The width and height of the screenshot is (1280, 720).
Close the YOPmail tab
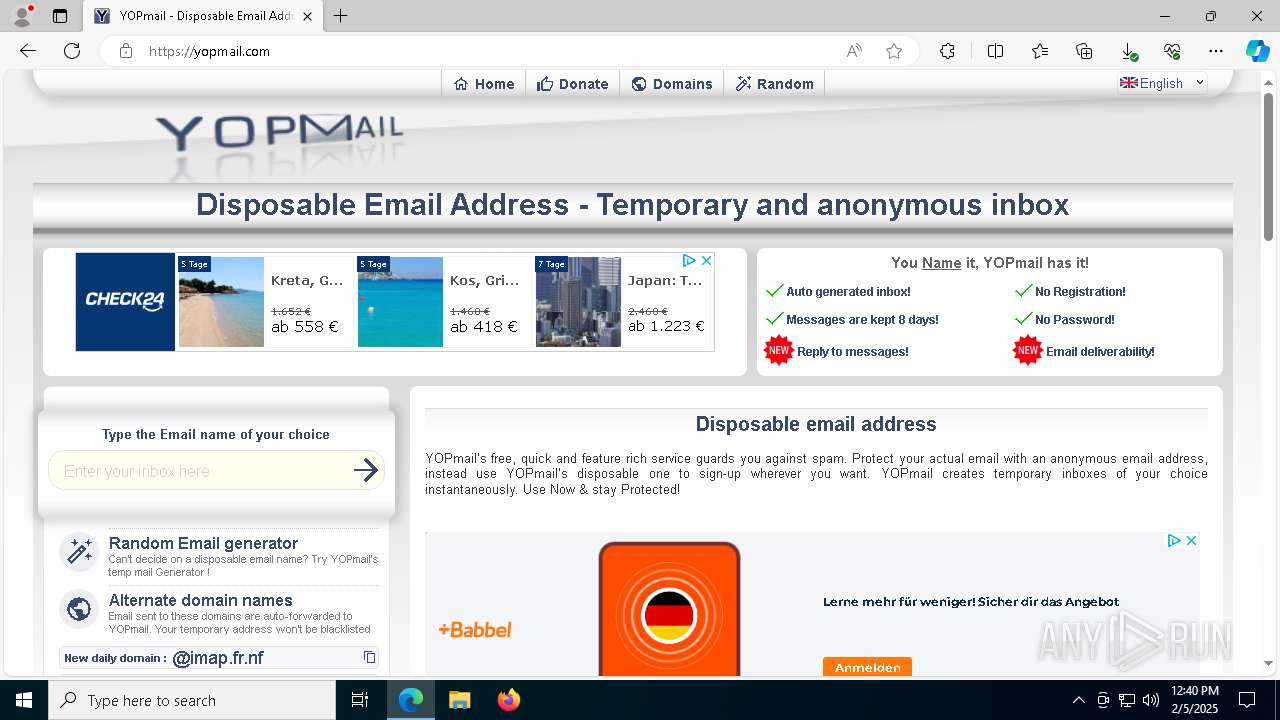tap(307, 16)
